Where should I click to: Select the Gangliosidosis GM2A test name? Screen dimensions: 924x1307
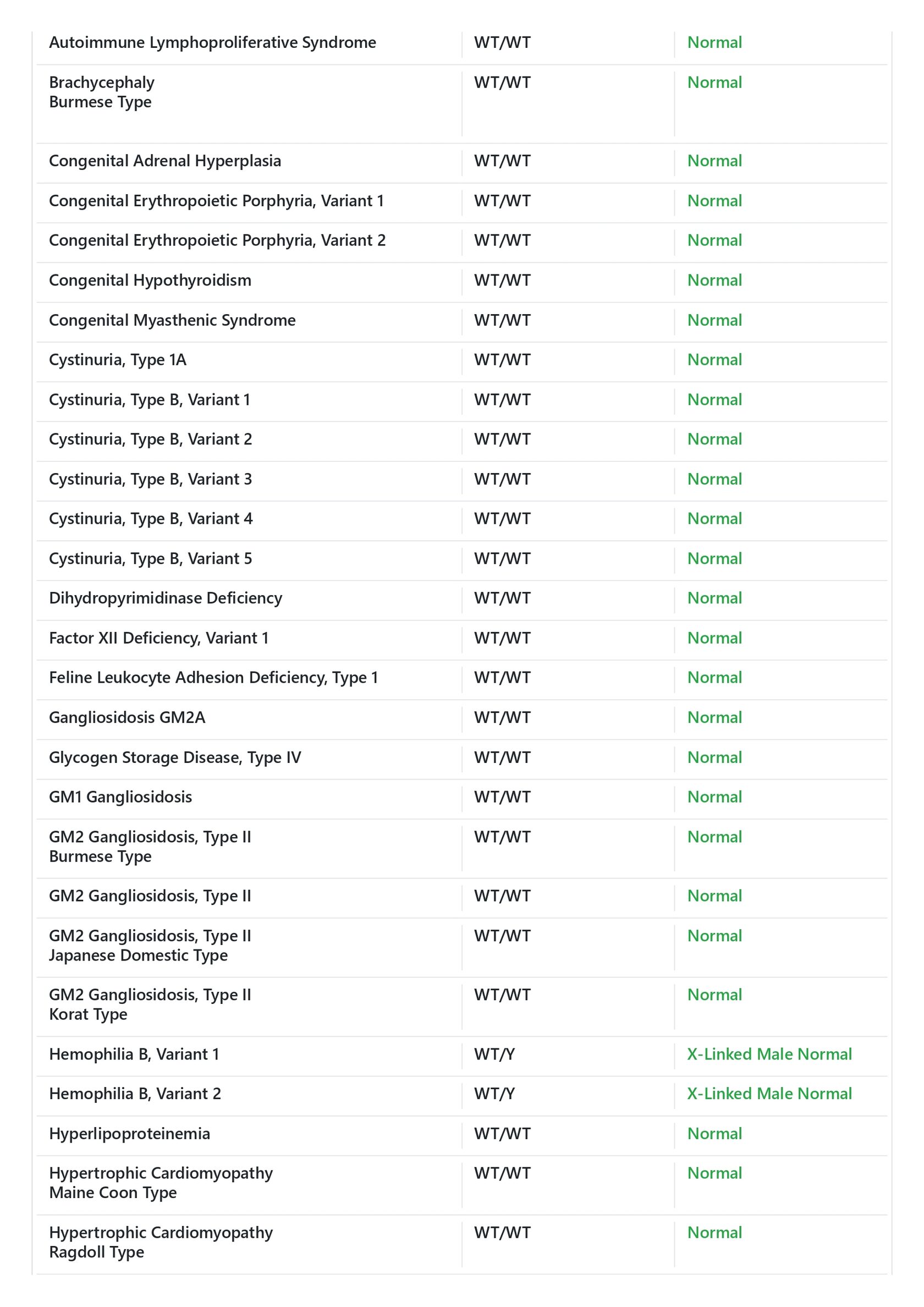[x=127, y=717]
